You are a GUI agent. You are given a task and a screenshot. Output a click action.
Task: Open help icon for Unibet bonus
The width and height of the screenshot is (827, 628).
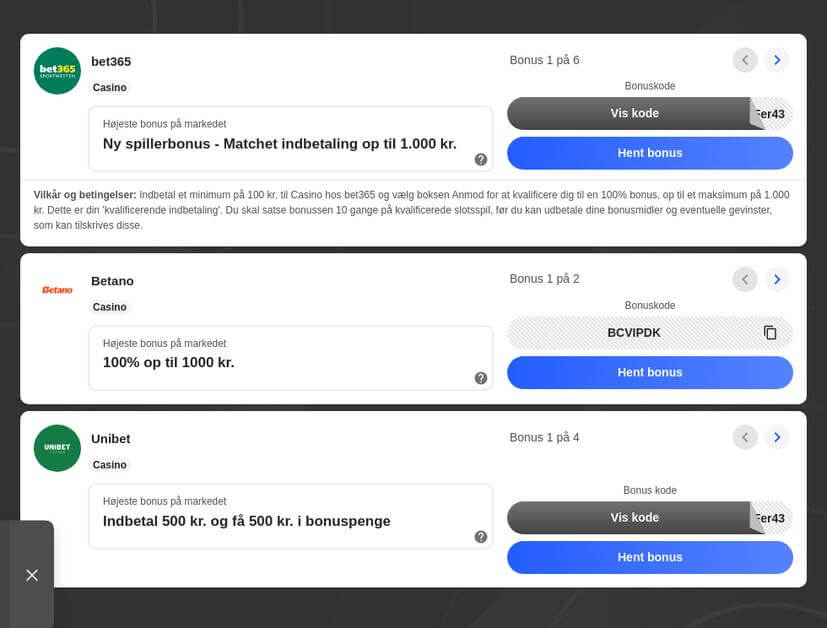[481, 537]
